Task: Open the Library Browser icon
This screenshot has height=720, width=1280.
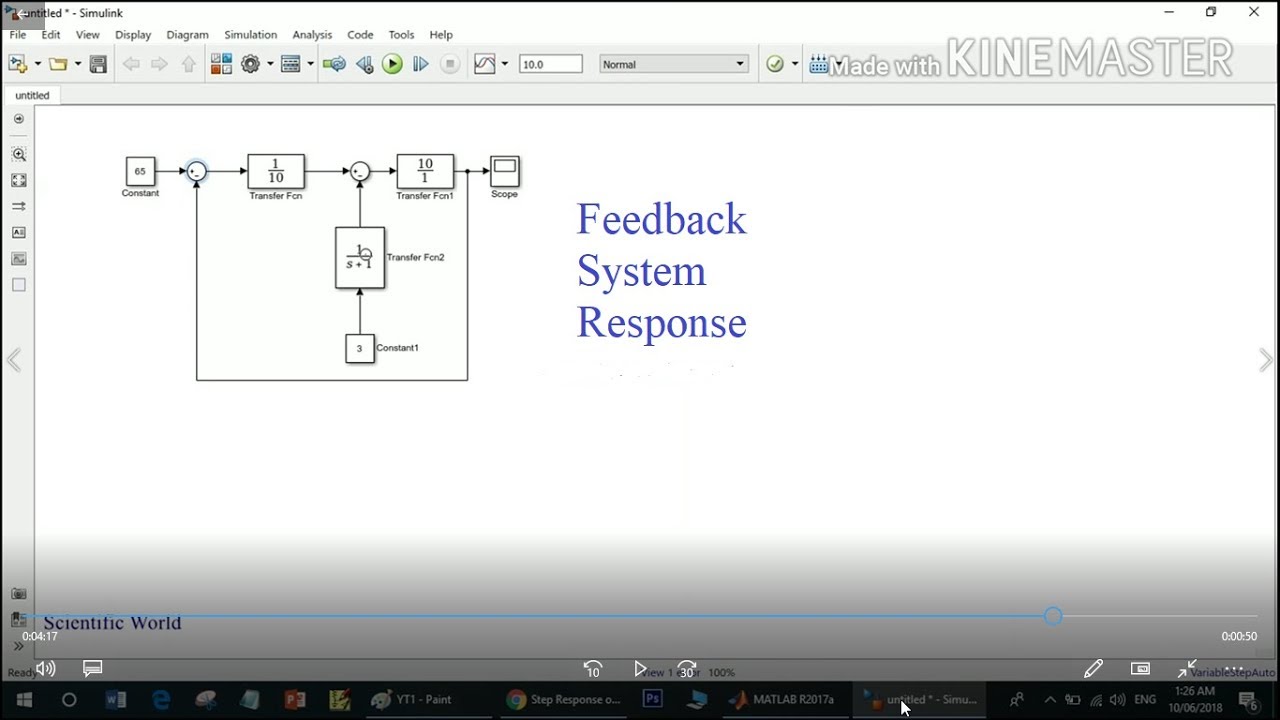Action: [x=221, y=64]
